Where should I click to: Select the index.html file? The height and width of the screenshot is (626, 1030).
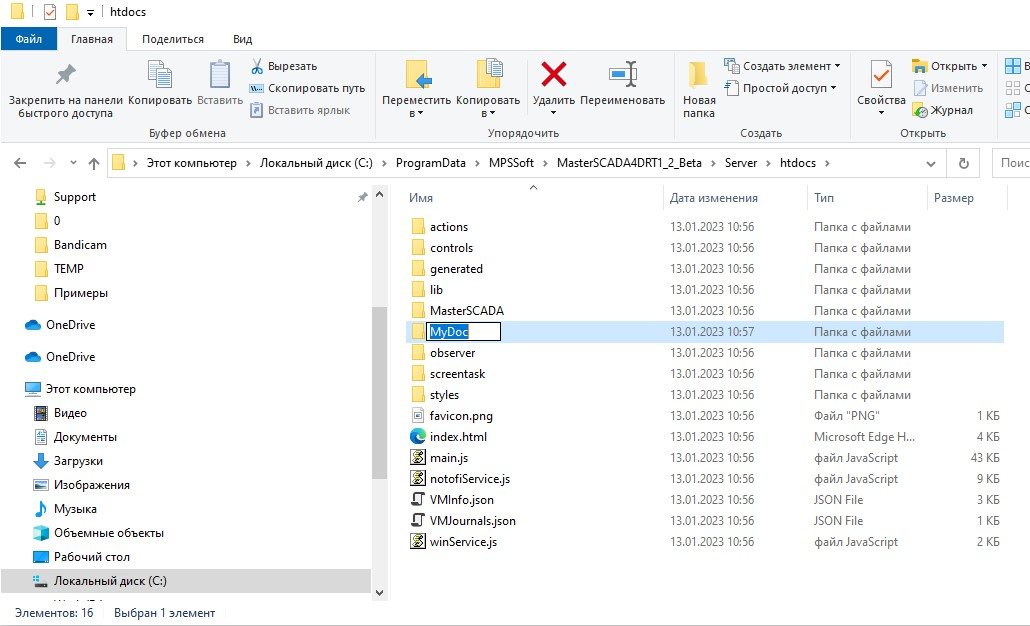(458, 437)
